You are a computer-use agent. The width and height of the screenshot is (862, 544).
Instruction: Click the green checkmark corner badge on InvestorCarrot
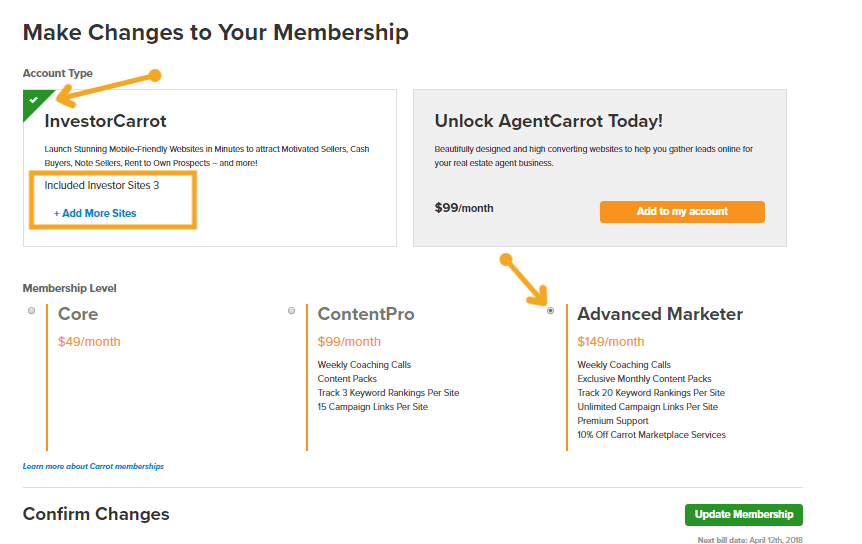(34, 101)
